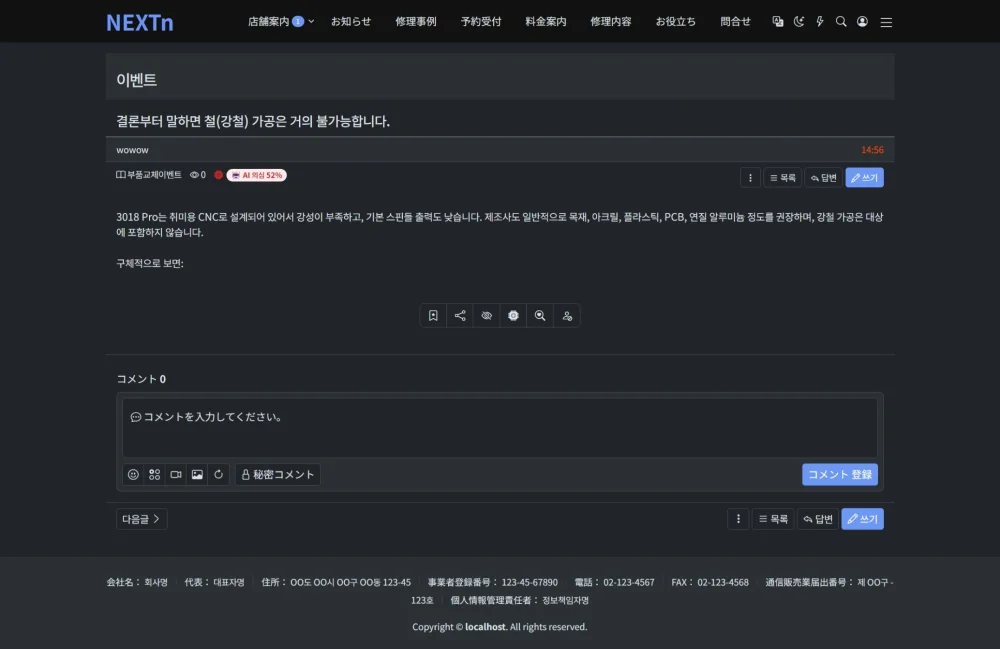This screenshot has height=649, width=1000.
Task: Click the four-circles icon in comment toolbar
Action: click(154, 474)
